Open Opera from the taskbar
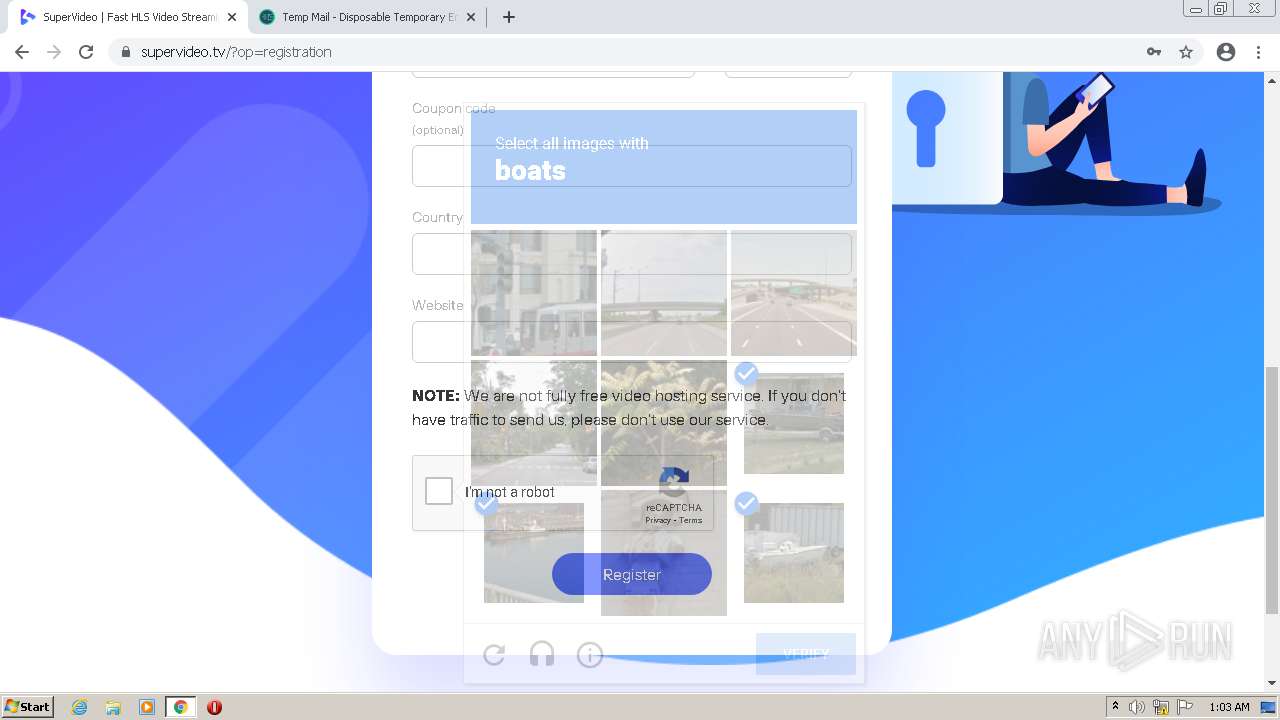The height and width of the screenshot is (720, 1280). pos(214,707)
